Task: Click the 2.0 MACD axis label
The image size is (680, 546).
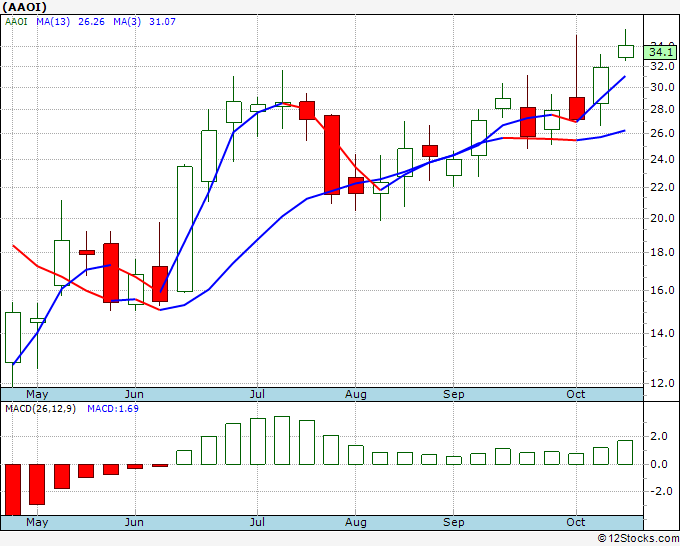Action: [x=659, y=437]
